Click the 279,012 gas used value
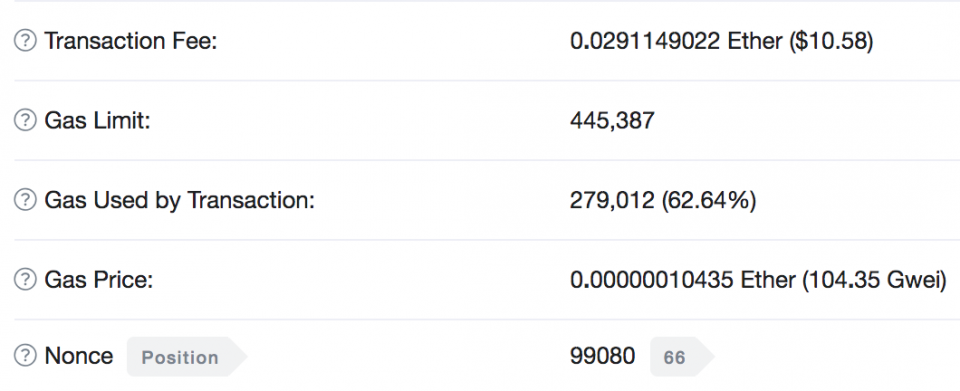The image size is (960, 391). (x=612, y=200)
